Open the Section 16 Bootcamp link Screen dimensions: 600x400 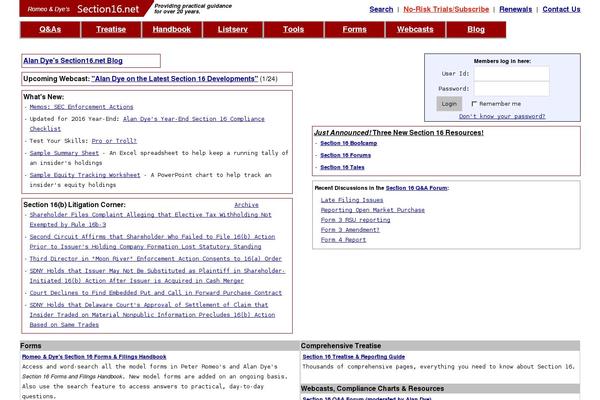pyautogui.click(x=349, y=143)
